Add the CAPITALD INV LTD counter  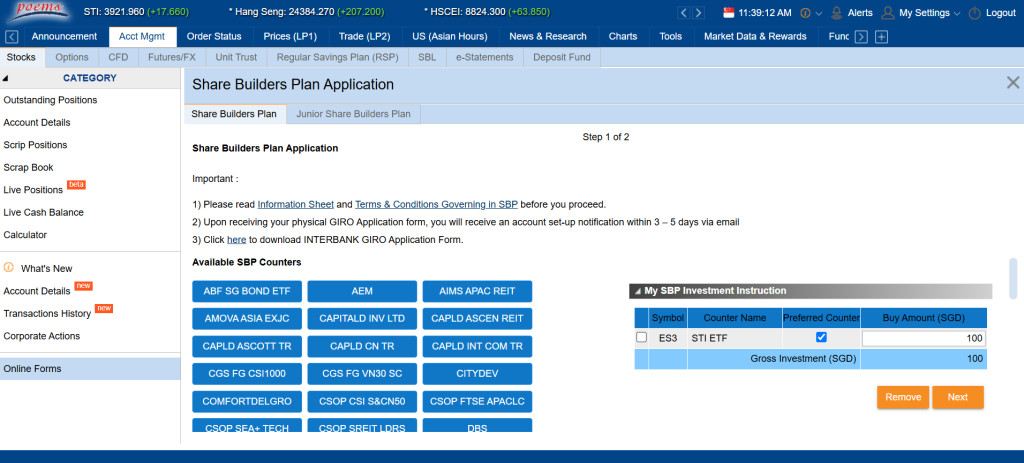coord(362,319)
